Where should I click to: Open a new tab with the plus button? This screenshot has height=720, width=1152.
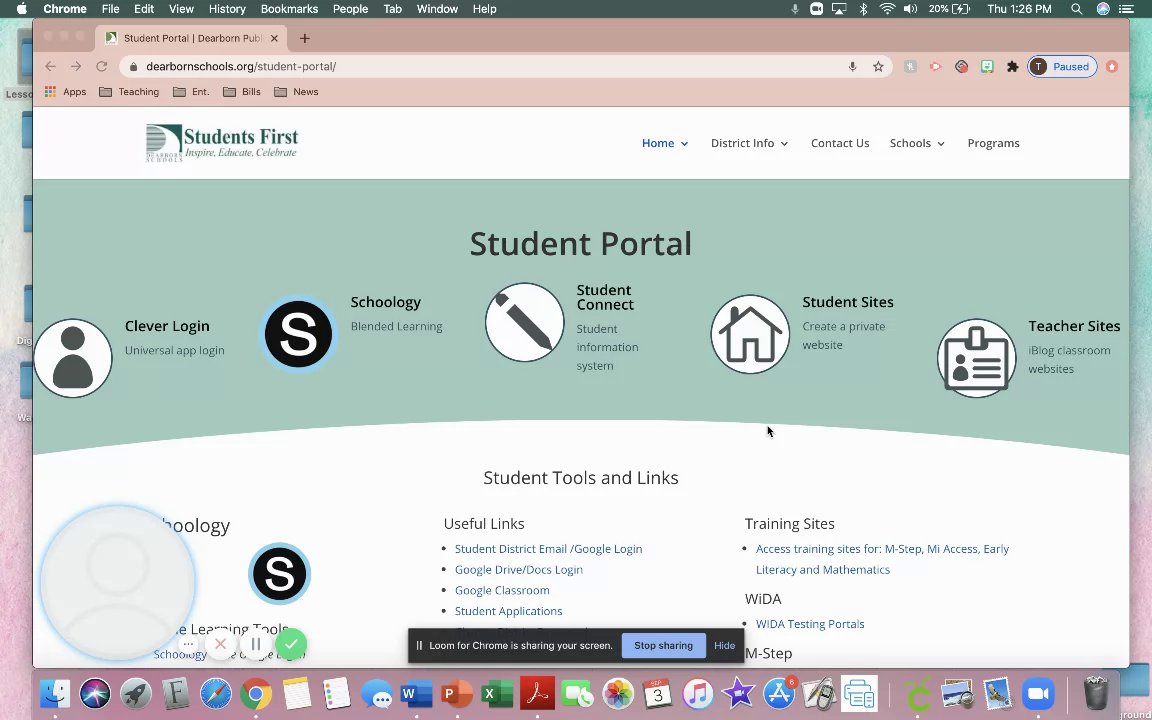tap(305, 38)
